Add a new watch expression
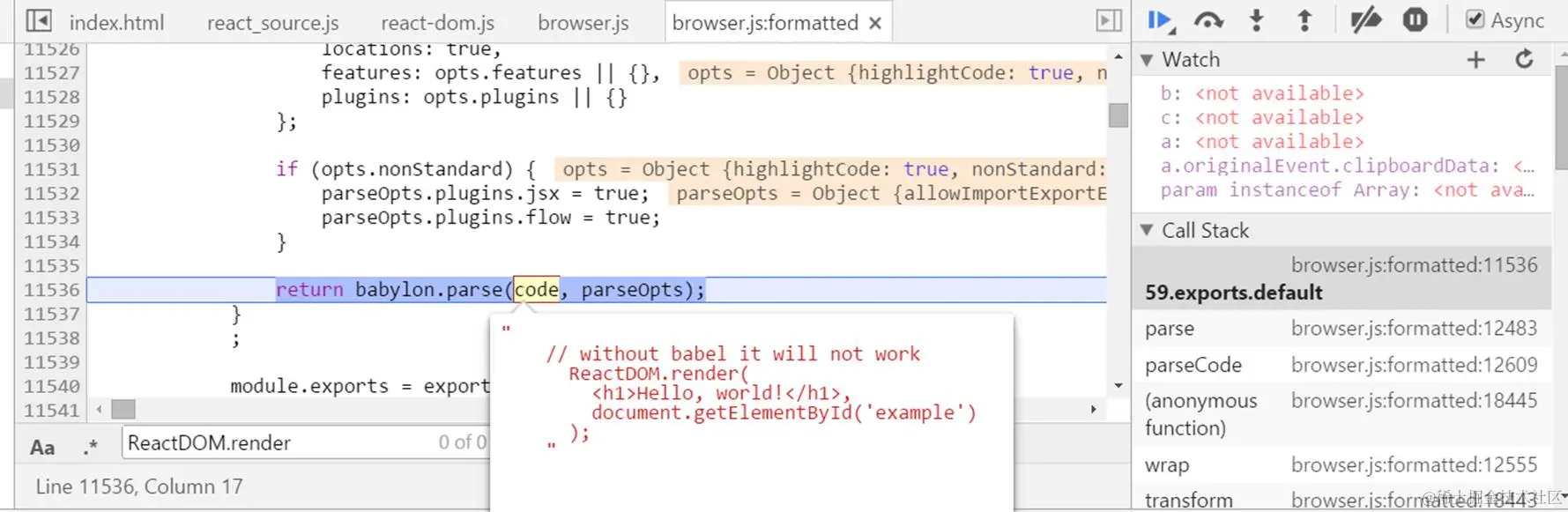 (x=1476, y=60)
